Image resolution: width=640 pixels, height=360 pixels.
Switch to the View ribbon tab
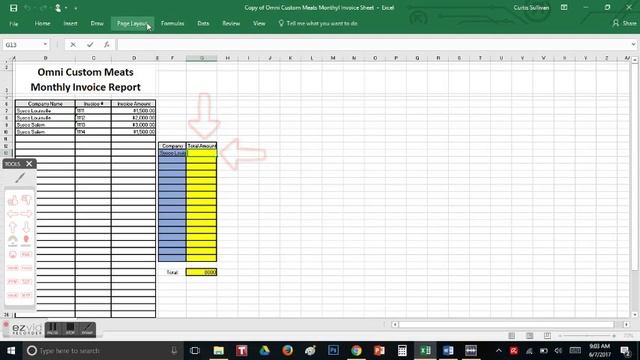point(259,24)
